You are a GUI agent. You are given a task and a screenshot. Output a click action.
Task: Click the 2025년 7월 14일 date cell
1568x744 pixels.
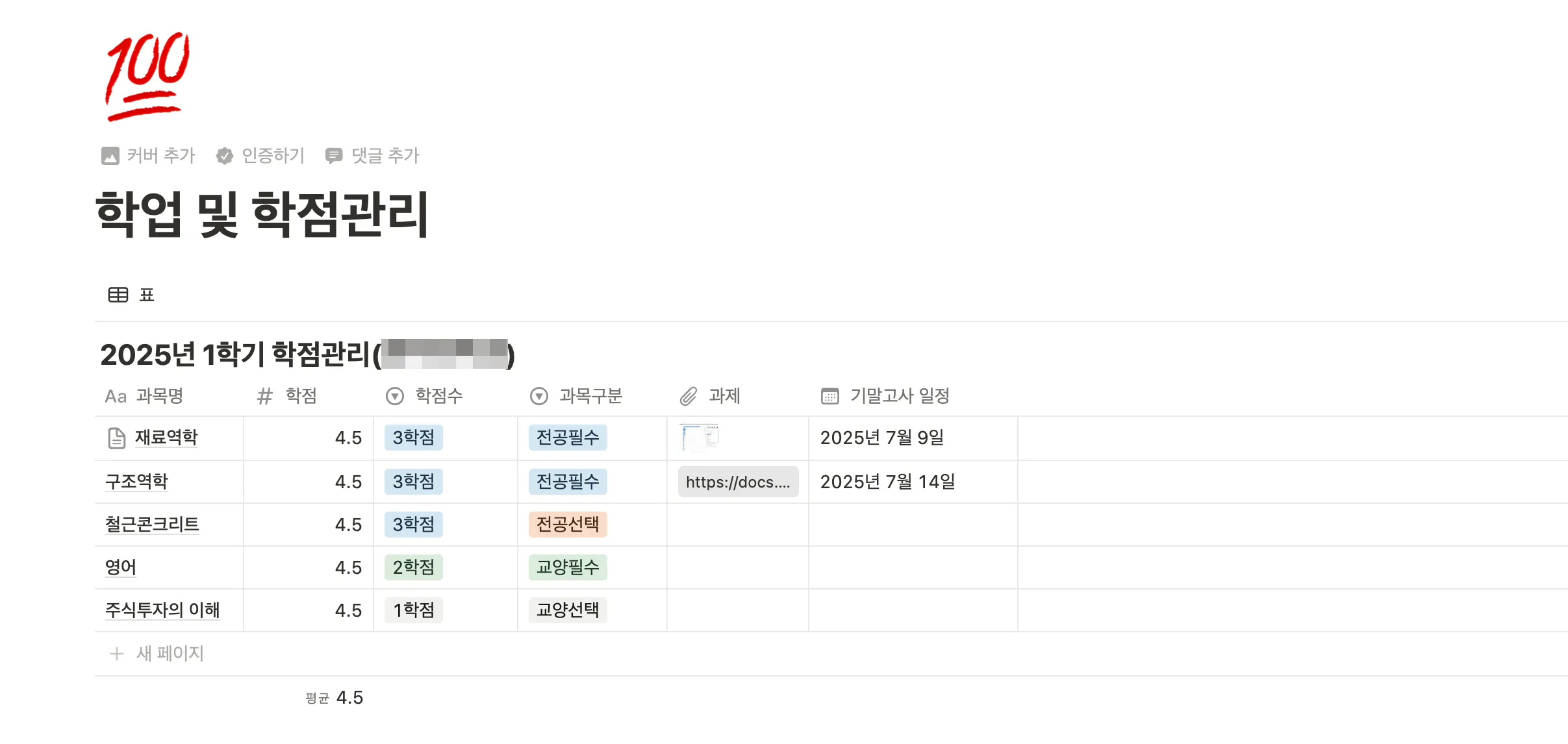click(887, 482)
